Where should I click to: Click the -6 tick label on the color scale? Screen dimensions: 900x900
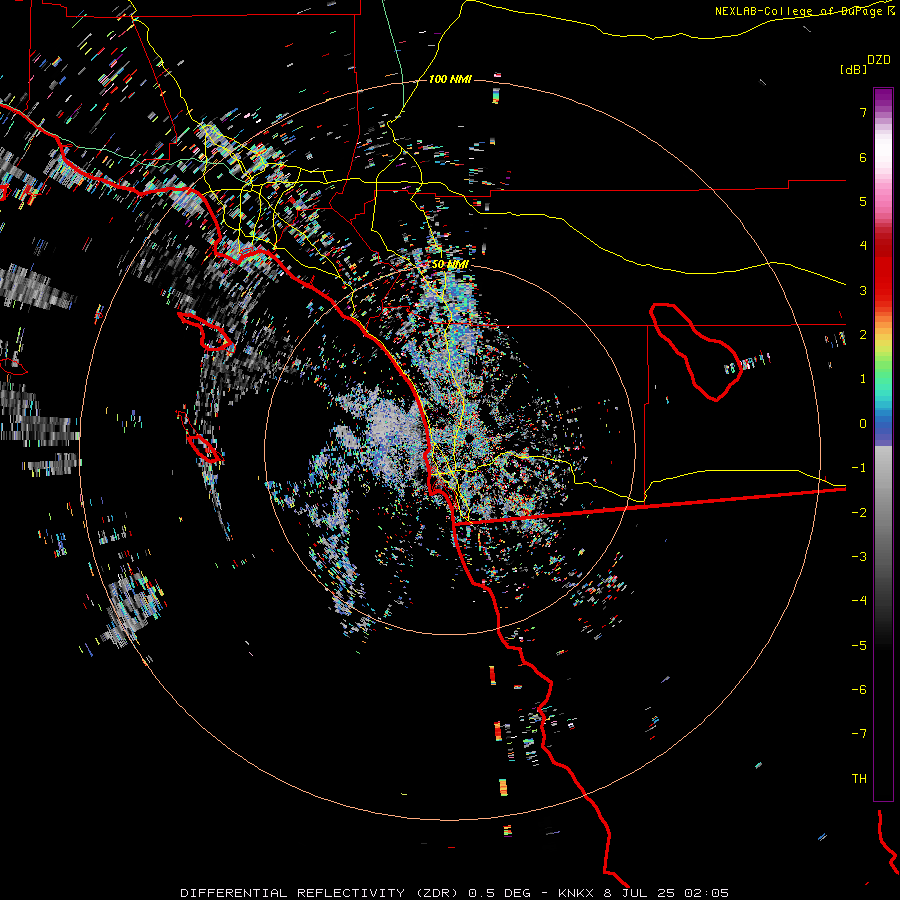pyautogui.click(x=859, y=690)
